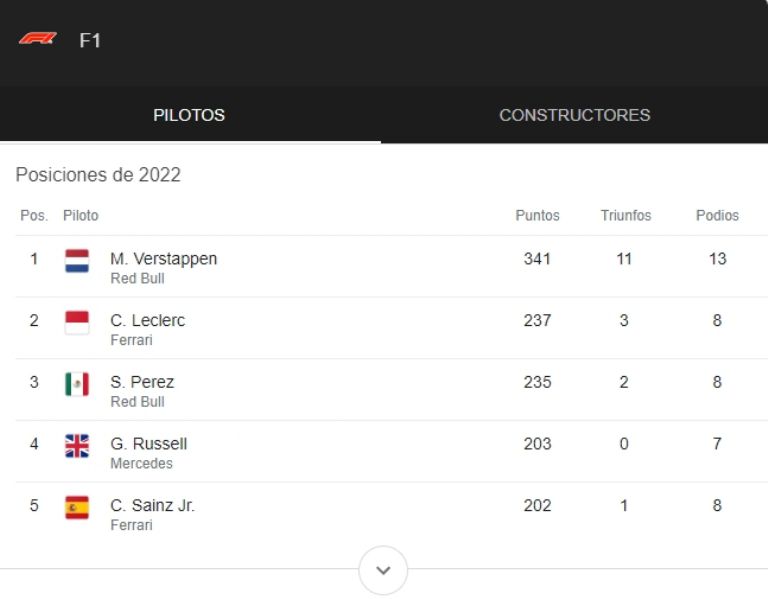The width and height of the screenshot is (768, 599).
Task: Click the Monaco flag beside Leclerc
Action: pyautogui.click(x=77, y=322)
